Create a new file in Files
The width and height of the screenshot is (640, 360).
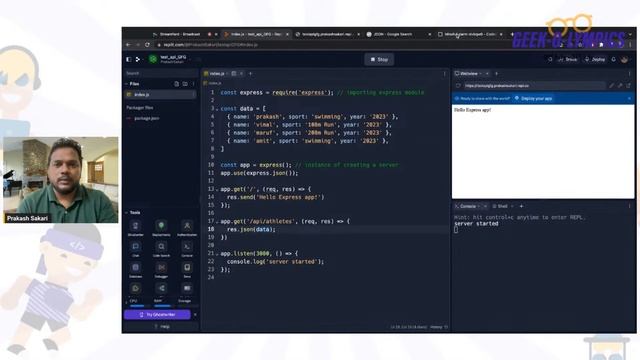click(x=177, y=84)
